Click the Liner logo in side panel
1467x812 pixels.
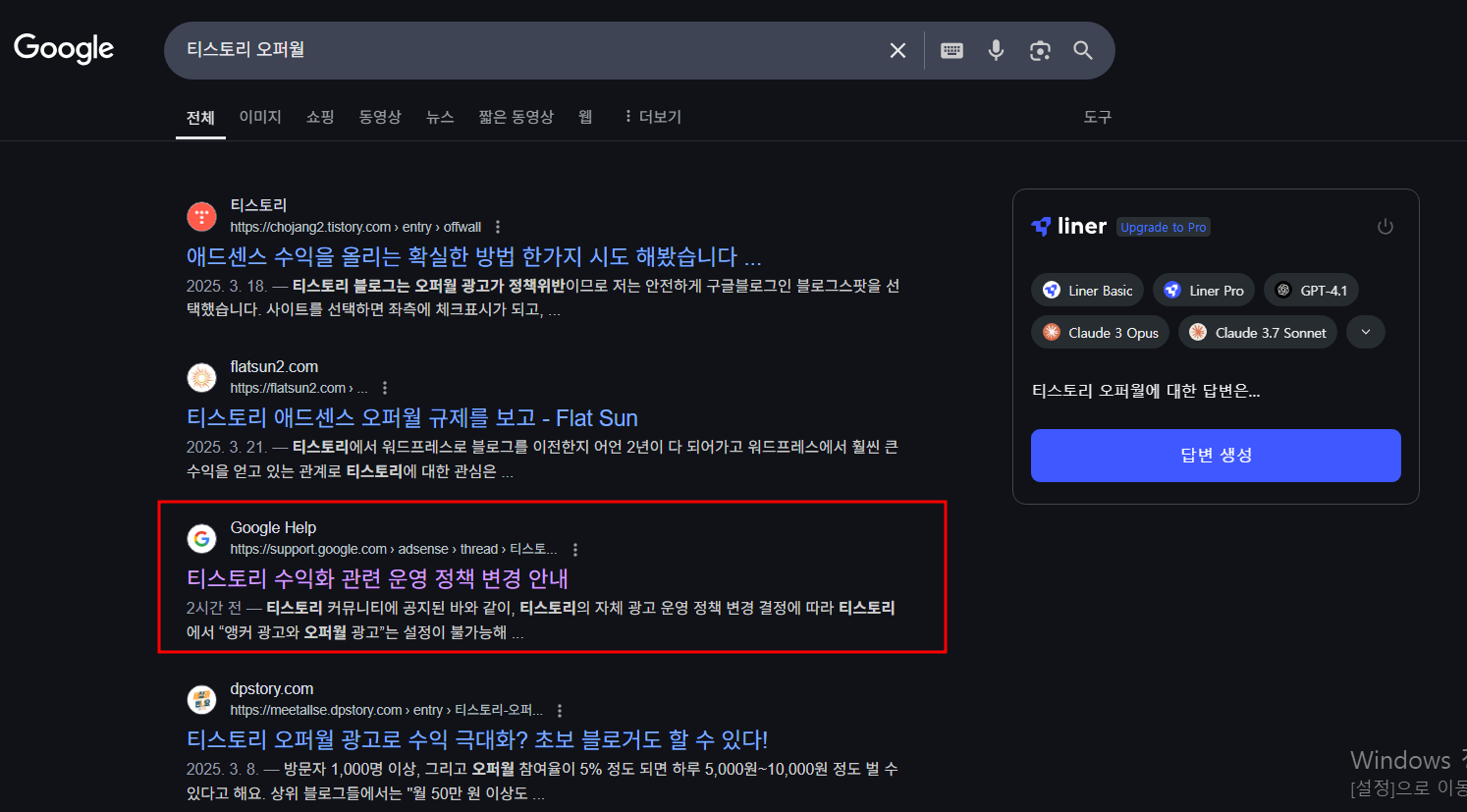(1068, 226)
